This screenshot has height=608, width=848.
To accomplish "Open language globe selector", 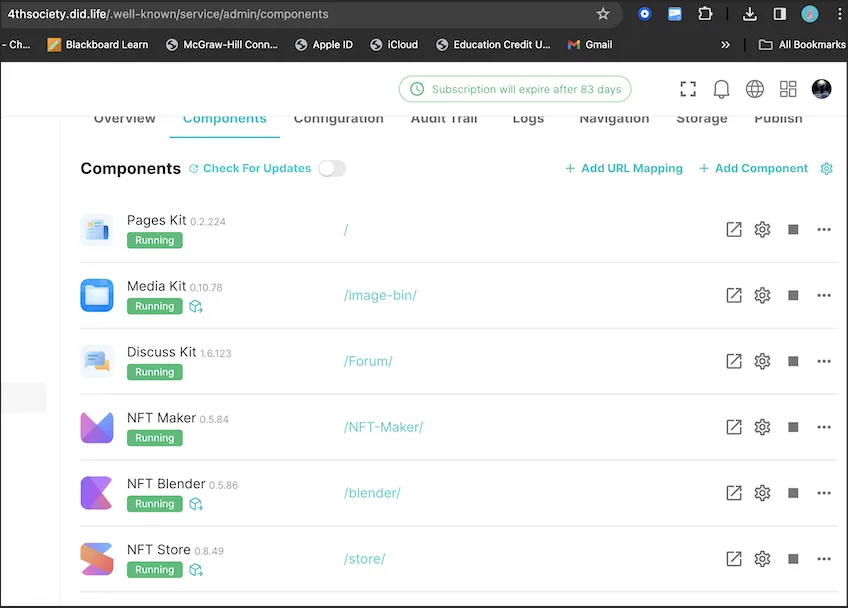I will click(754, 89).
